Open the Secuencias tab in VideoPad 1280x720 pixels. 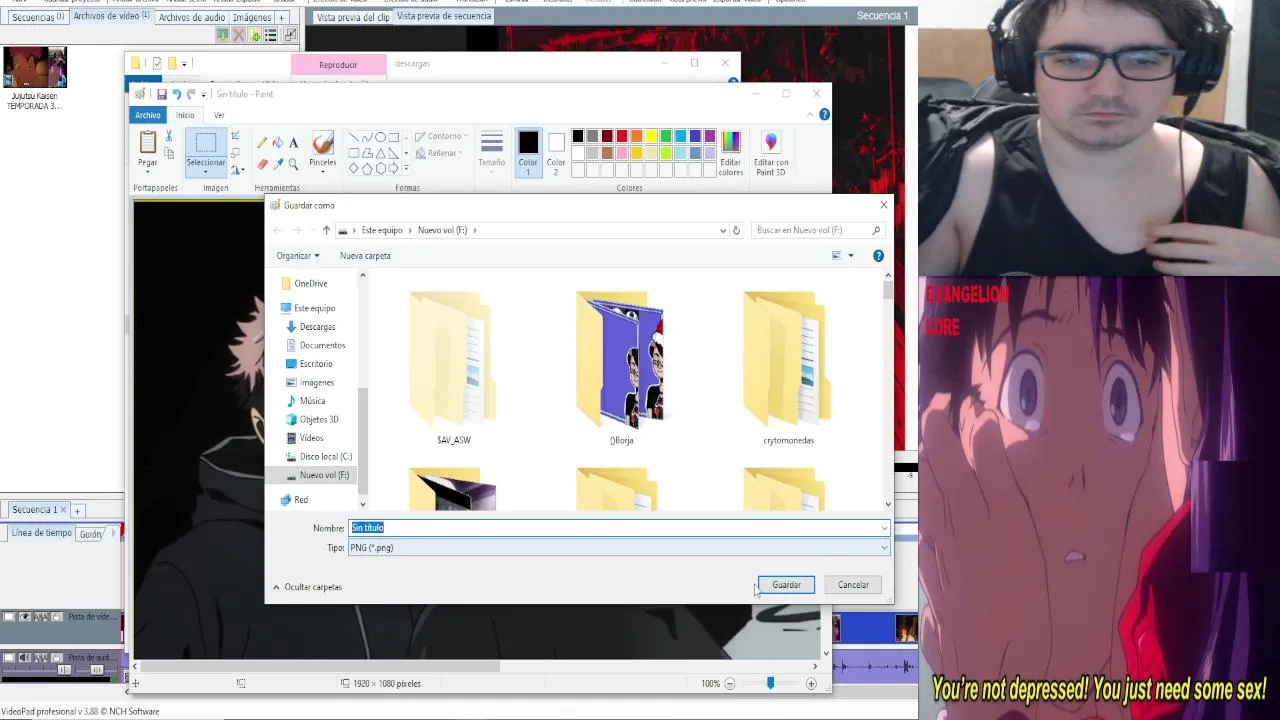[x=37, y=17]
